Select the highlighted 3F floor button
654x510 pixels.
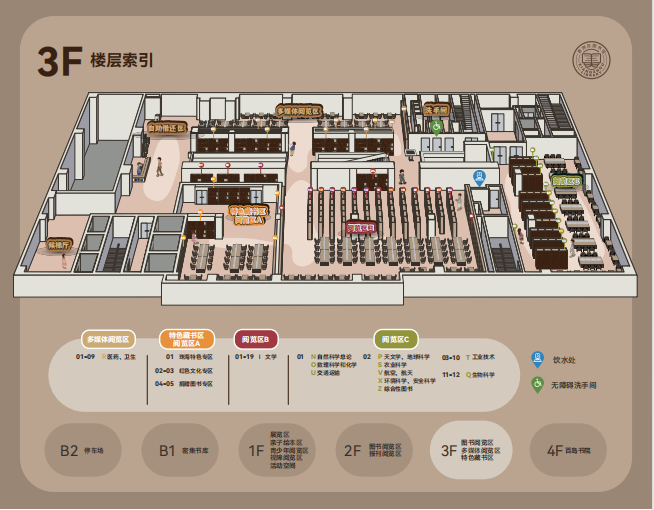[x=470, y=451]
